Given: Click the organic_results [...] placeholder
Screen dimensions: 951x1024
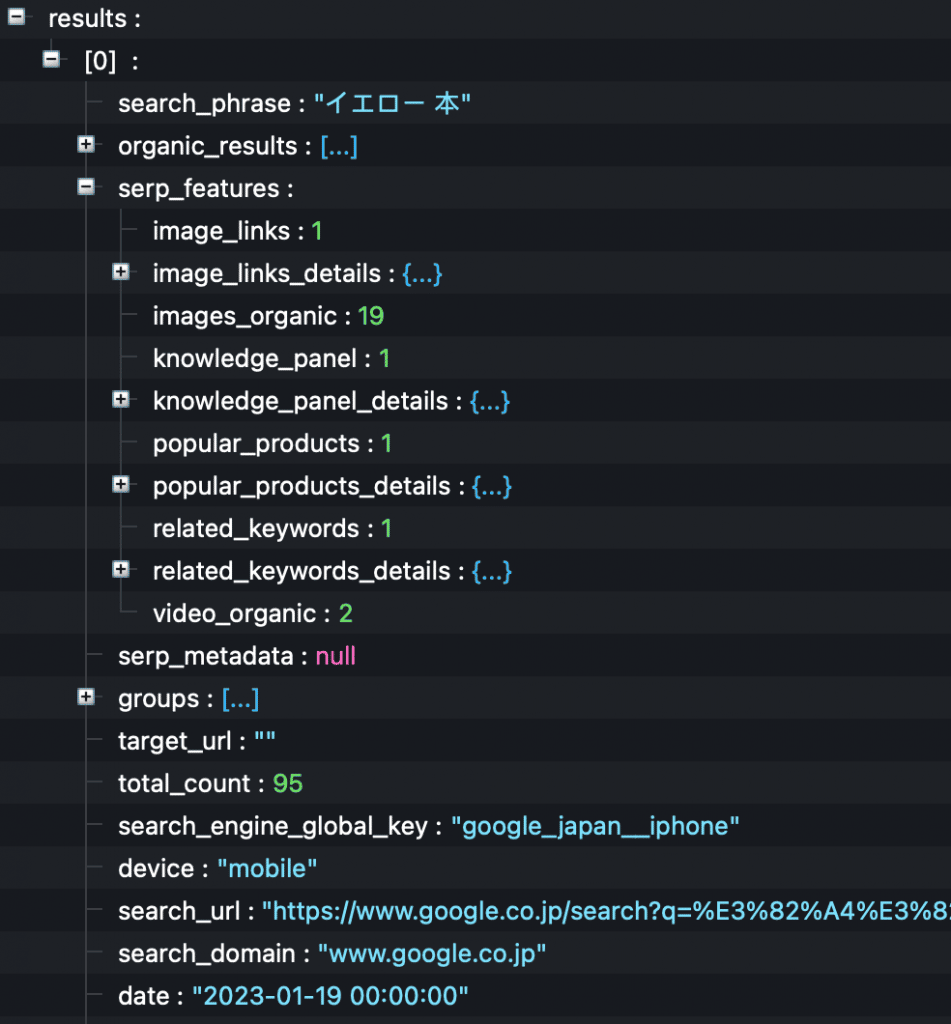Looking at the screenshot, I should click(x=339, y=147).
